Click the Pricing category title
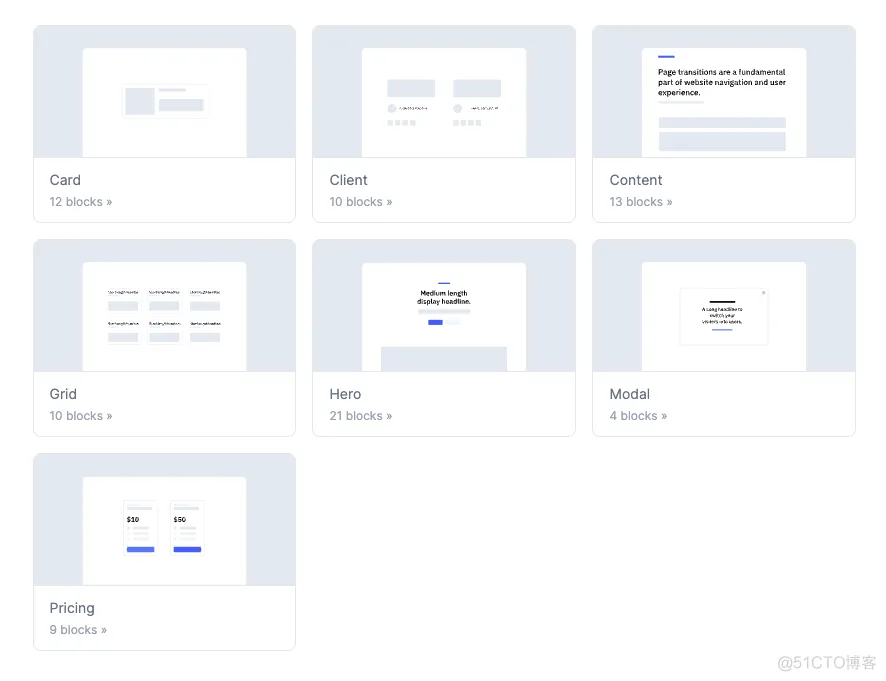 [72, 608]
